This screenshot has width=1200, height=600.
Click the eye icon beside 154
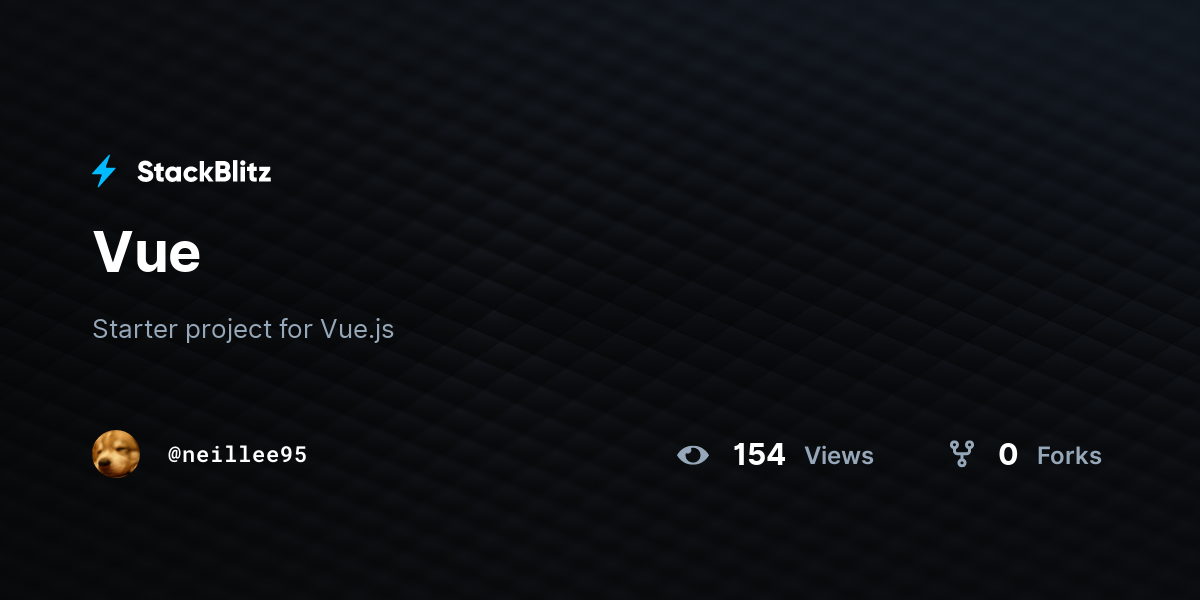click(x=692, y=456)
